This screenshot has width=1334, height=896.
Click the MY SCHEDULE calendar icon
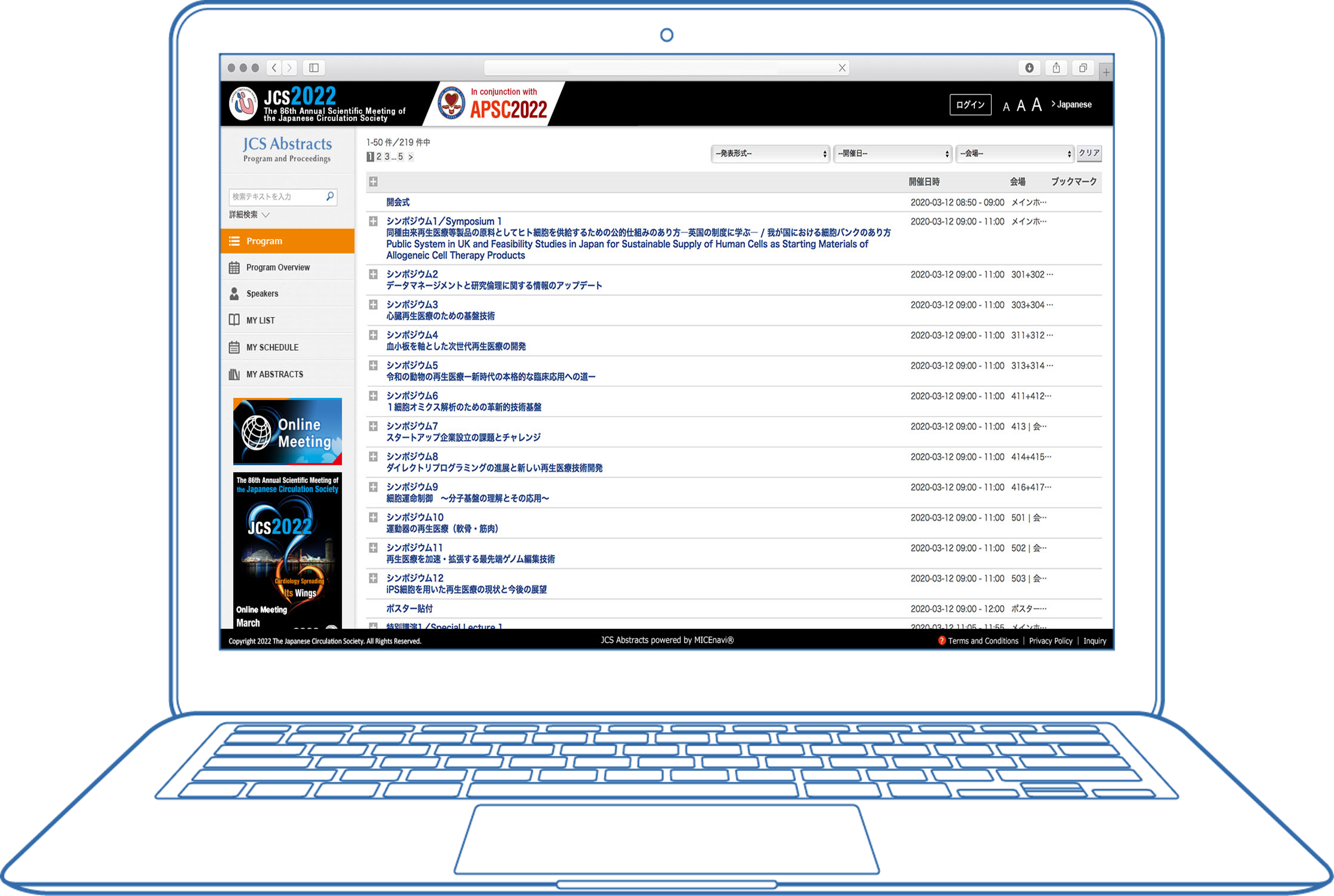coord(235,347)
